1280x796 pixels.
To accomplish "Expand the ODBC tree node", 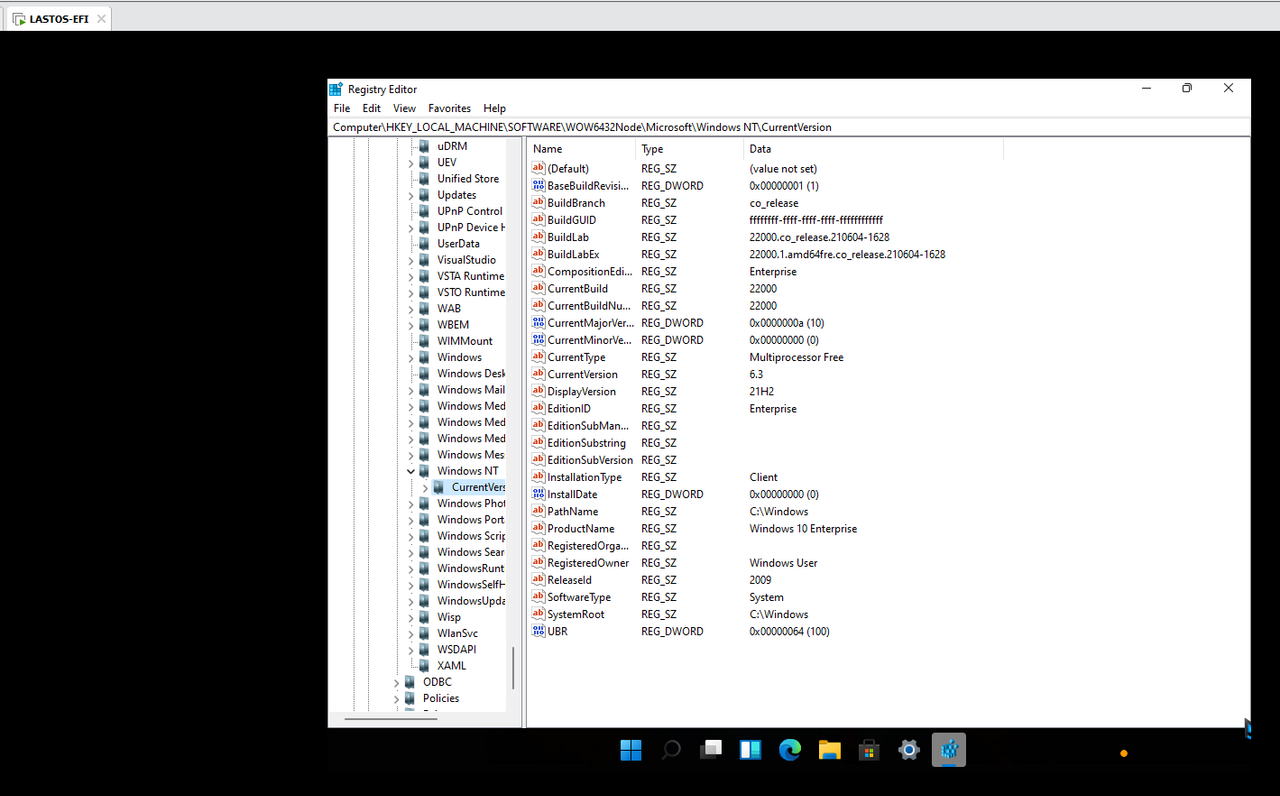I will tap(396, 682).
